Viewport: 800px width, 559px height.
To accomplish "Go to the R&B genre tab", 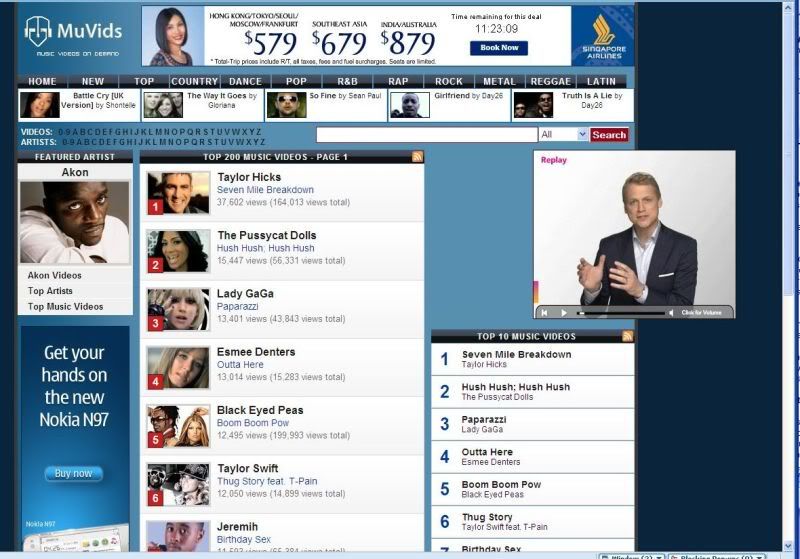I will 347,82.
